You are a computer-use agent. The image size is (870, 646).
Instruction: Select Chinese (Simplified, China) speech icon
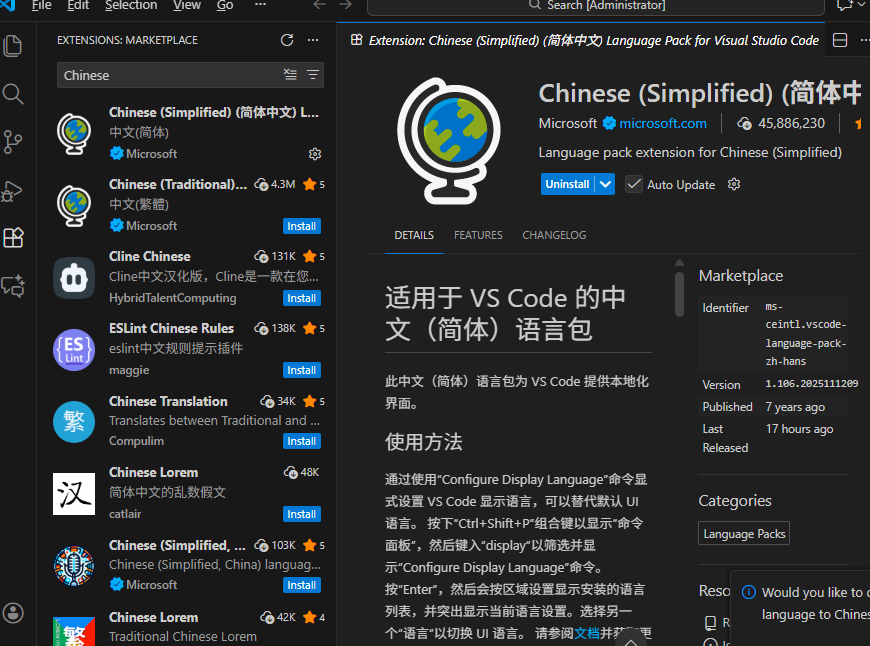[x=74, y=566]
